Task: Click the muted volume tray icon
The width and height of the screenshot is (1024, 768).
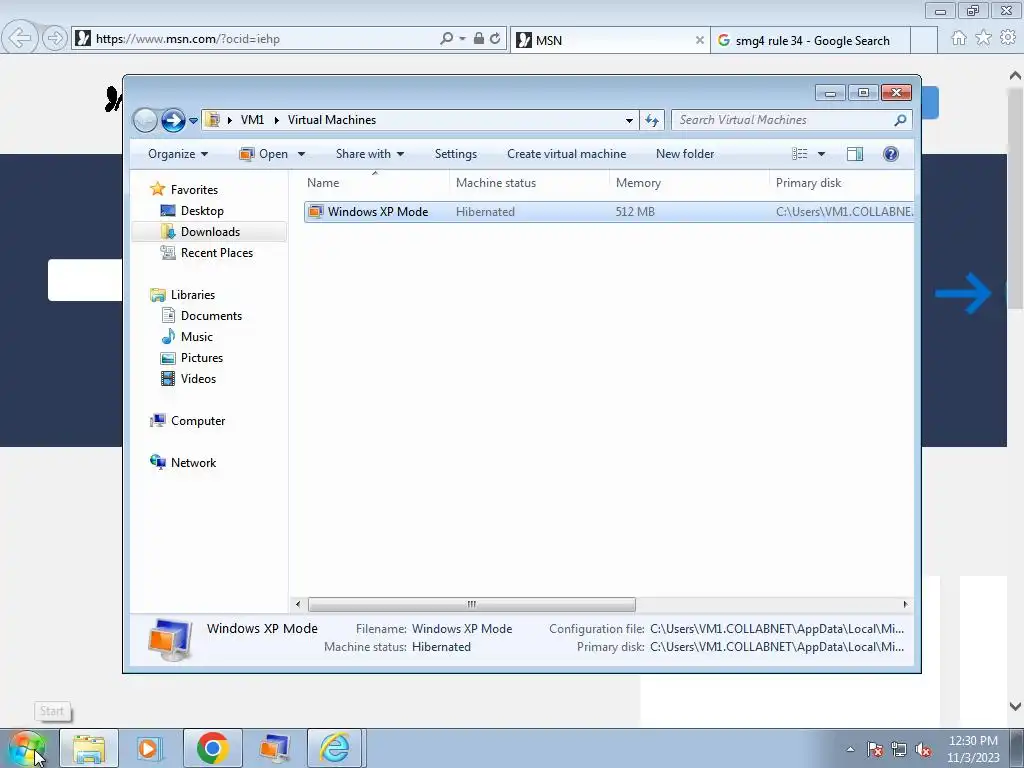Action: point(923,750)
